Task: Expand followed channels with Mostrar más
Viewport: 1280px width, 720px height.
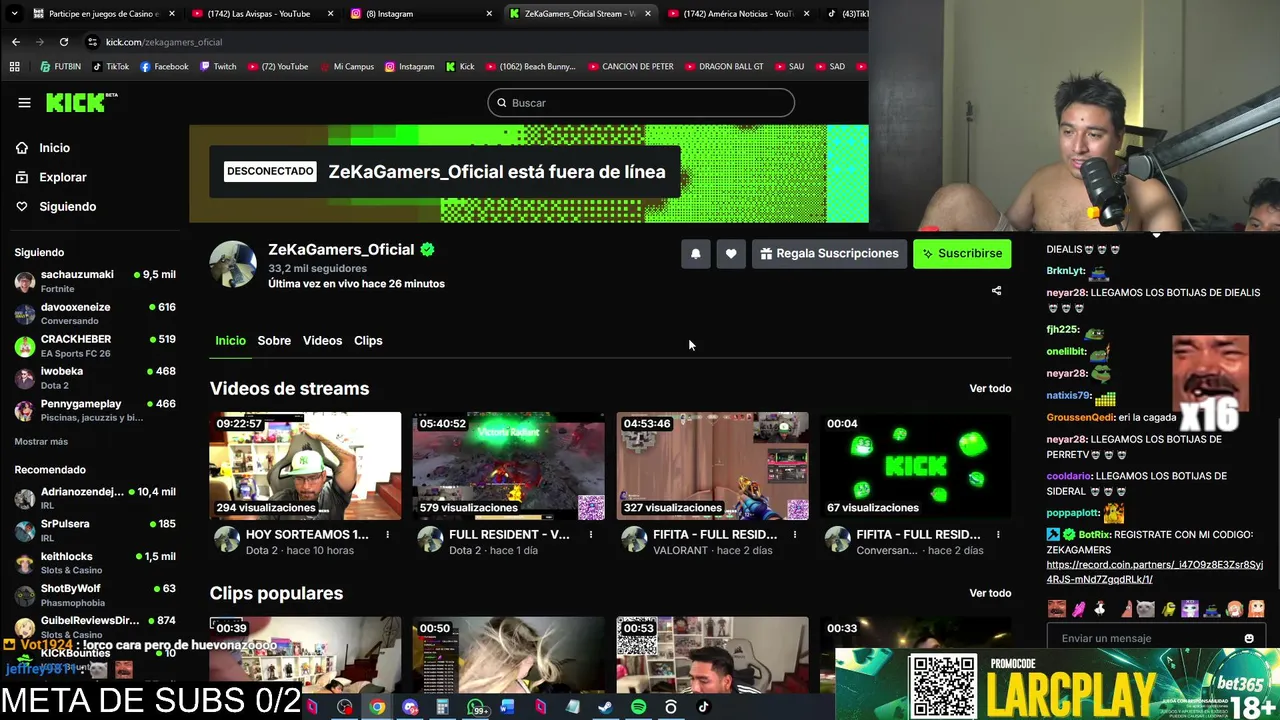Action: point(41,441)
